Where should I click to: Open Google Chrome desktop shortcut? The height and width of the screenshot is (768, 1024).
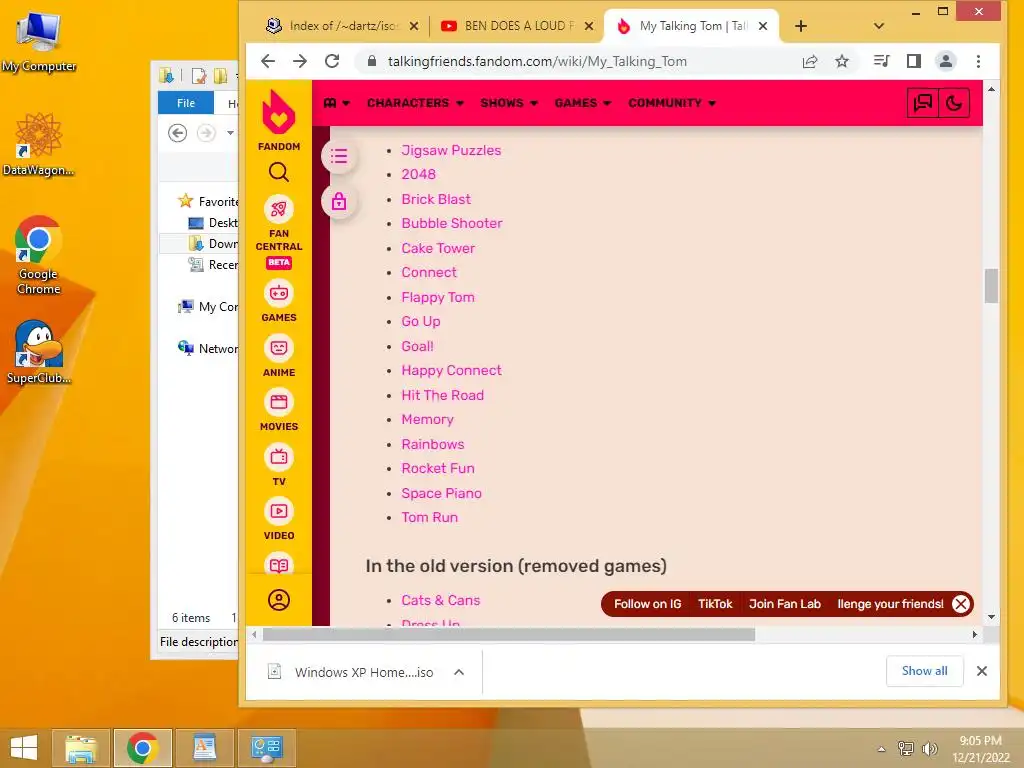click(39, 255)
